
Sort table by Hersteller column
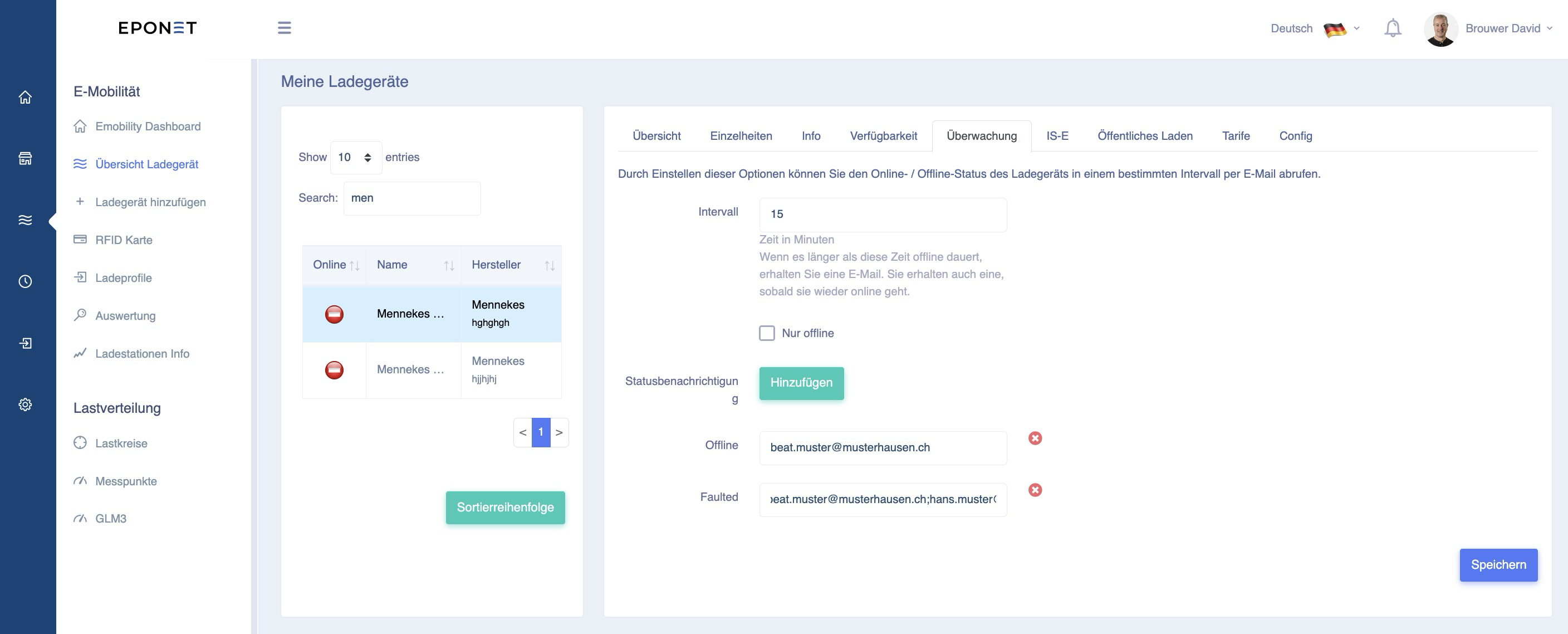pos(511,265)
